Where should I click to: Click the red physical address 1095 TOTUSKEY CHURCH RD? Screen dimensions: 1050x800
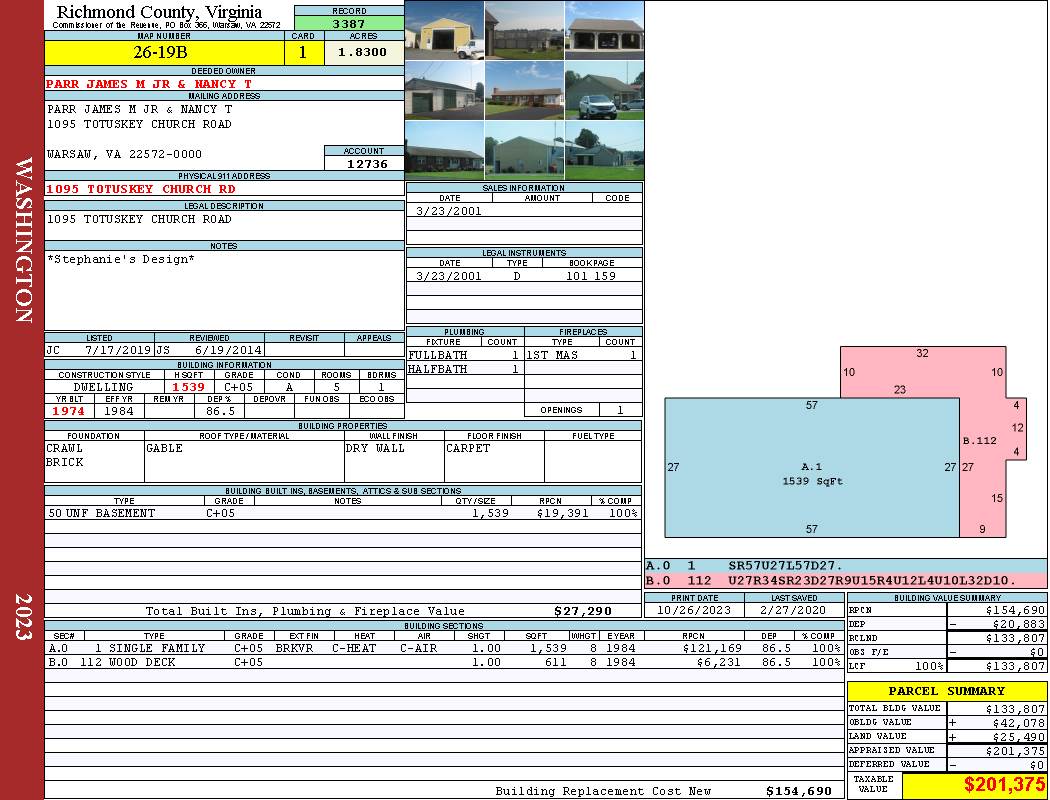pyautogui.click(x=141, y=189)
